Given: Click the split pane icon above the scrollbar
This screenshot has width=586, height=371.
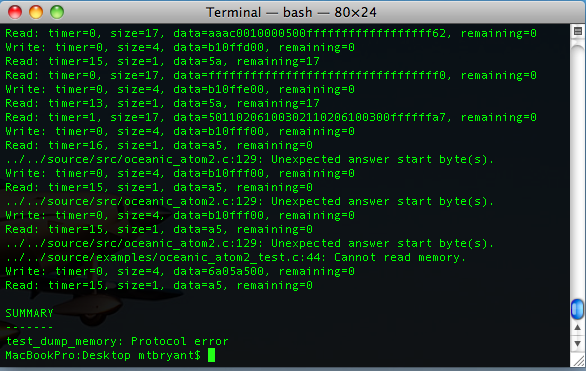Looking at the screenshot, I should (x=577, y=31).
